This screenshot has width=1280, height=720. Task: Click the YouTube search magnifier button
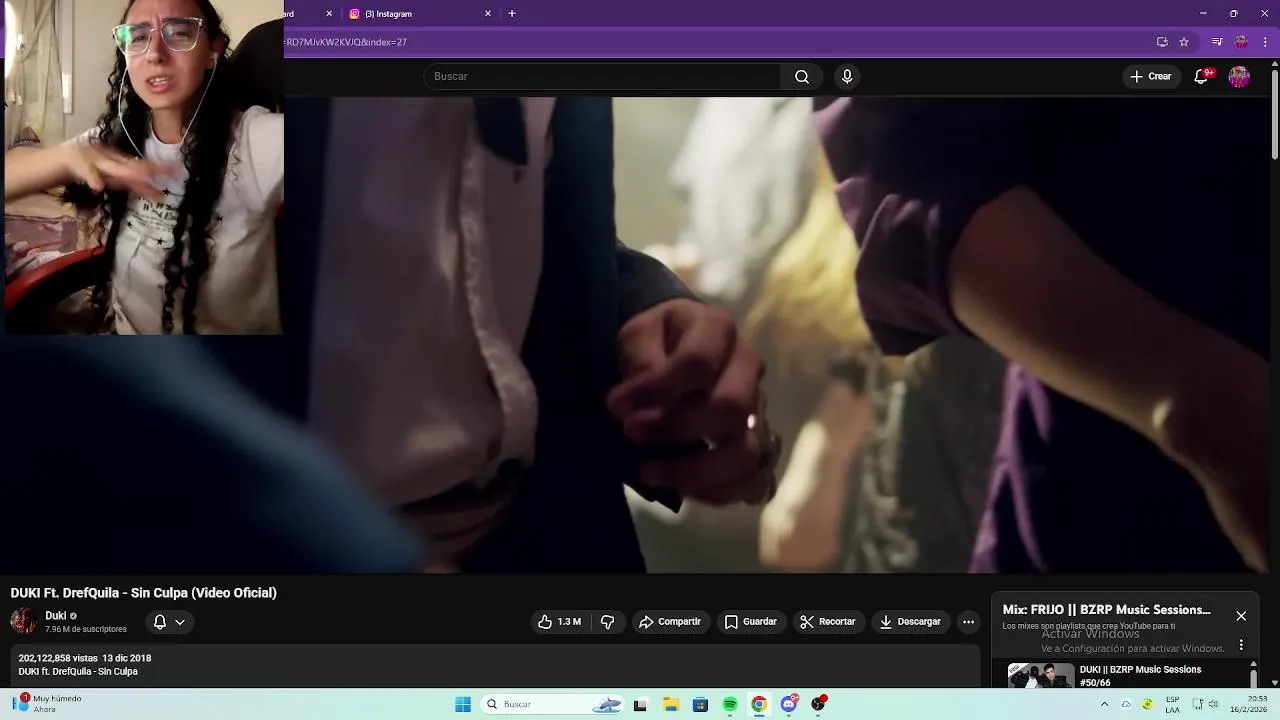pyautogui.click(x=801, y=76)
